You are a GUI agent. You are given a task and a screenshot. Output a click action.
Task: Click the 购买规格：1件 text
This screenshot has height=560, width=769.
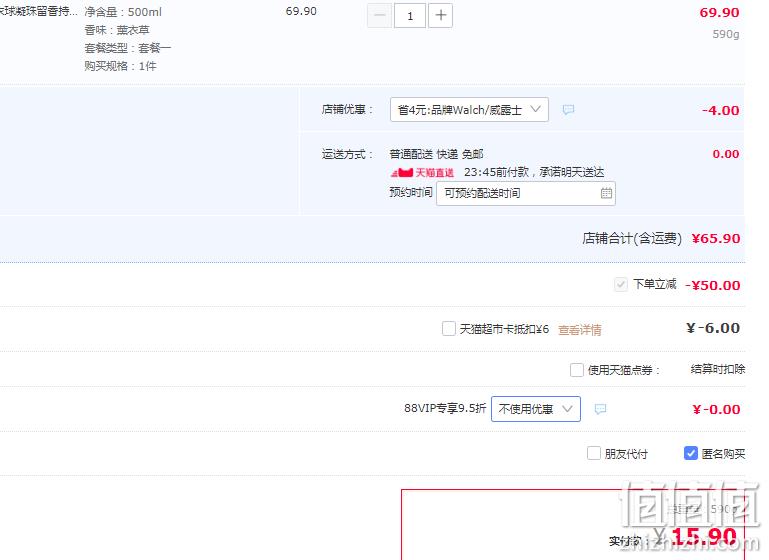[120, 66]
